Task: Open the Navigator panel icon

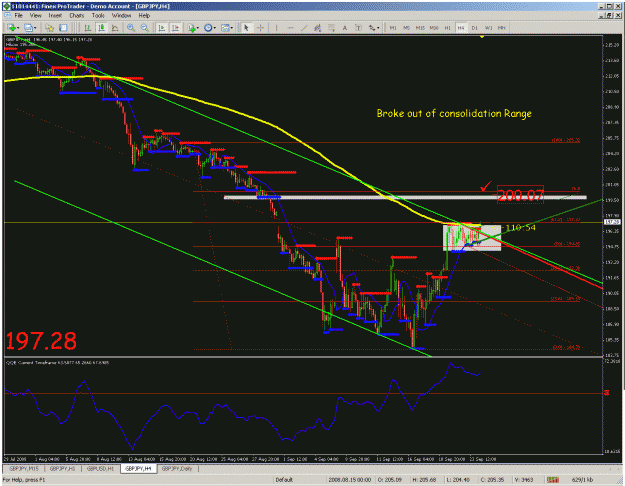Action: (49, 28)
